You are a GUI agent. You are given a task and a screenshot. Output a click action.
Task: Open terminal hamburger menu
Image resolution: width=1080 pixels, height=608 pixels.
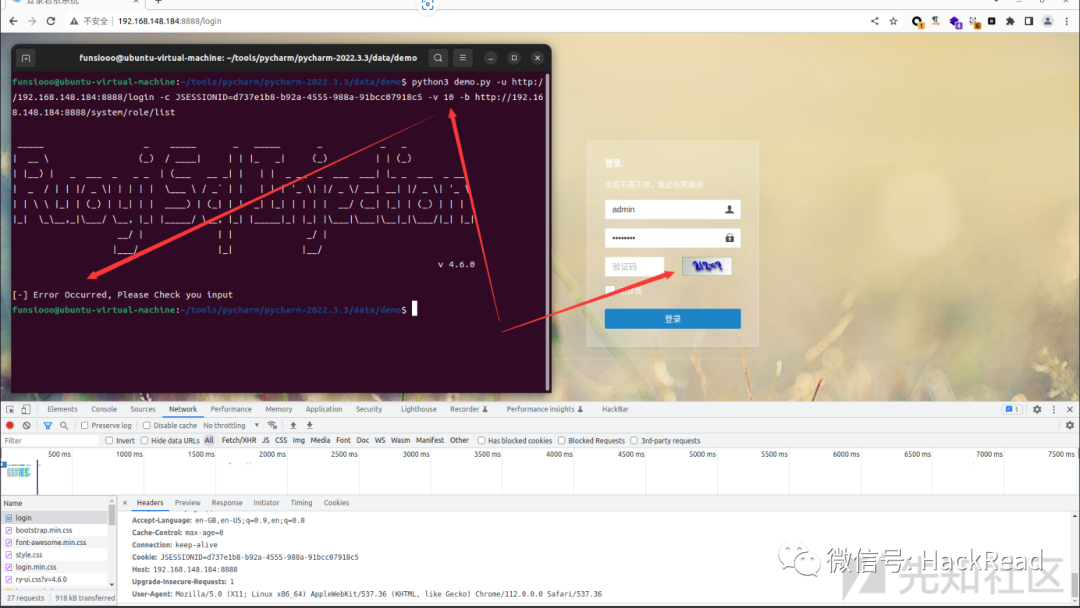tap(463, 58)
